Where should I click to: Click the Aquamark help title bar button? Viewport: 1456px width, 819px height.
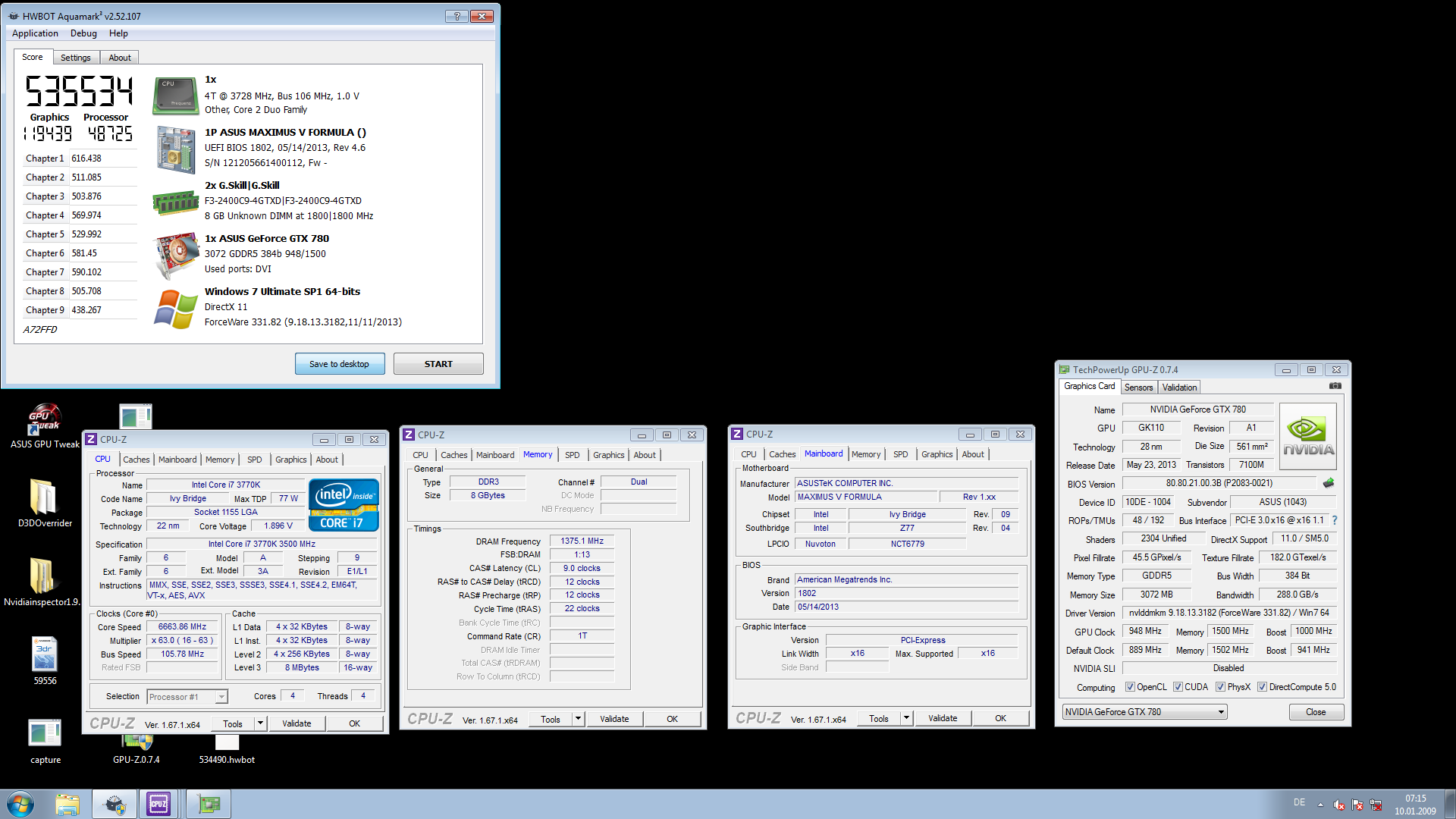click(x=457, y=16)
